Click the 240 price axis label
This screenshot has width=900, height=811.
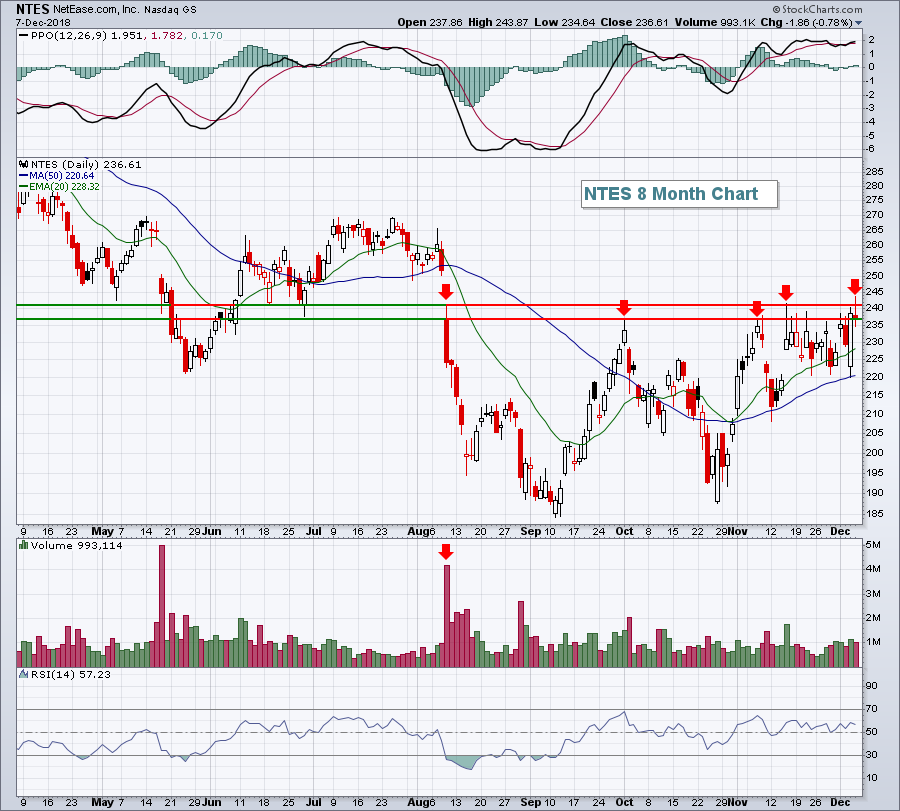pos(875,308)
